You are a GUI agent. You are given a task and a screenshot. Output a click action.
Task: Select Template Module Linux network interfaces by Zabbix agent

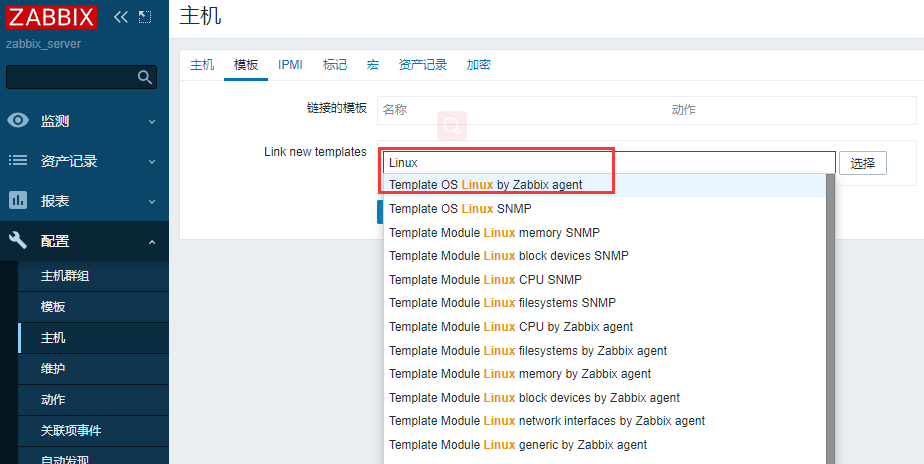(605, 421)
